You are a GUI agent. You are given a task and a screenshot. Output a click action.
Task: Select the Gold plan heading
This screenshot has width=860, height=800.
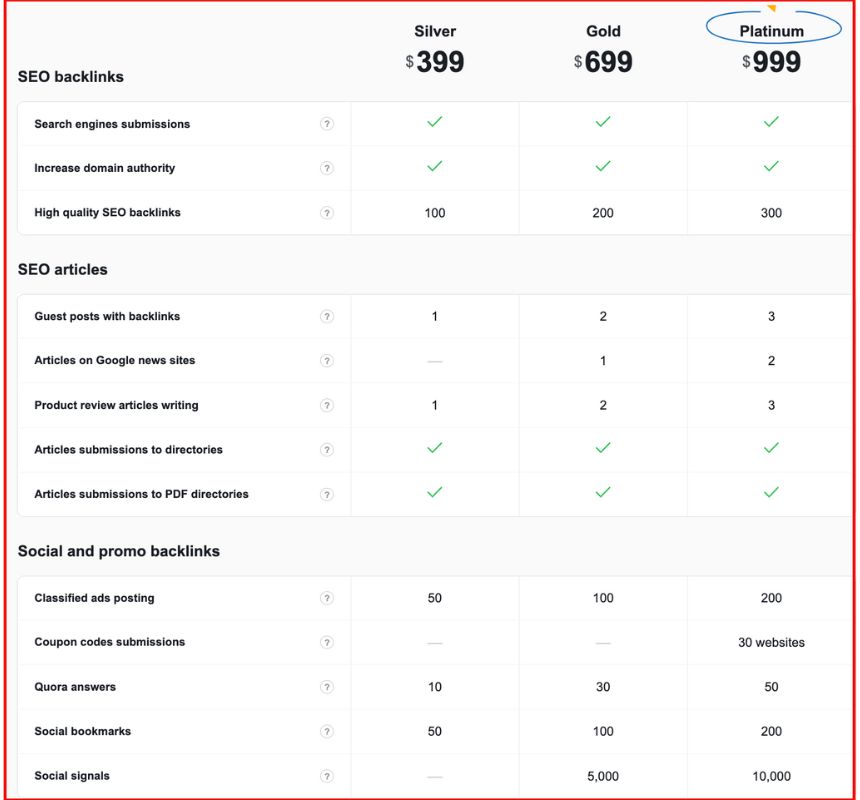[603, 31]
